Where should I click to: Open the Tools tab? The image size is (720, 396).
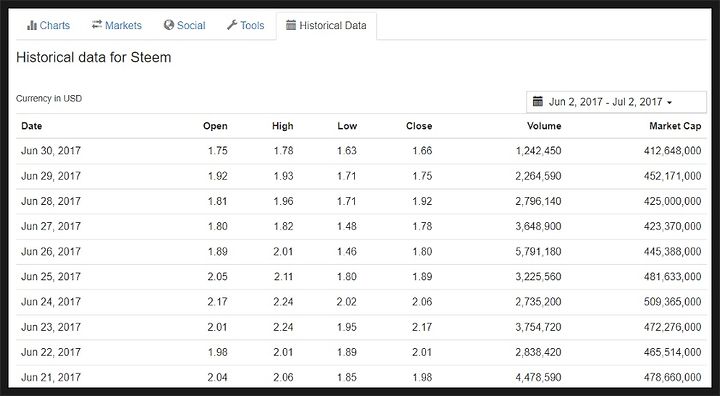[x=245, y=25]
